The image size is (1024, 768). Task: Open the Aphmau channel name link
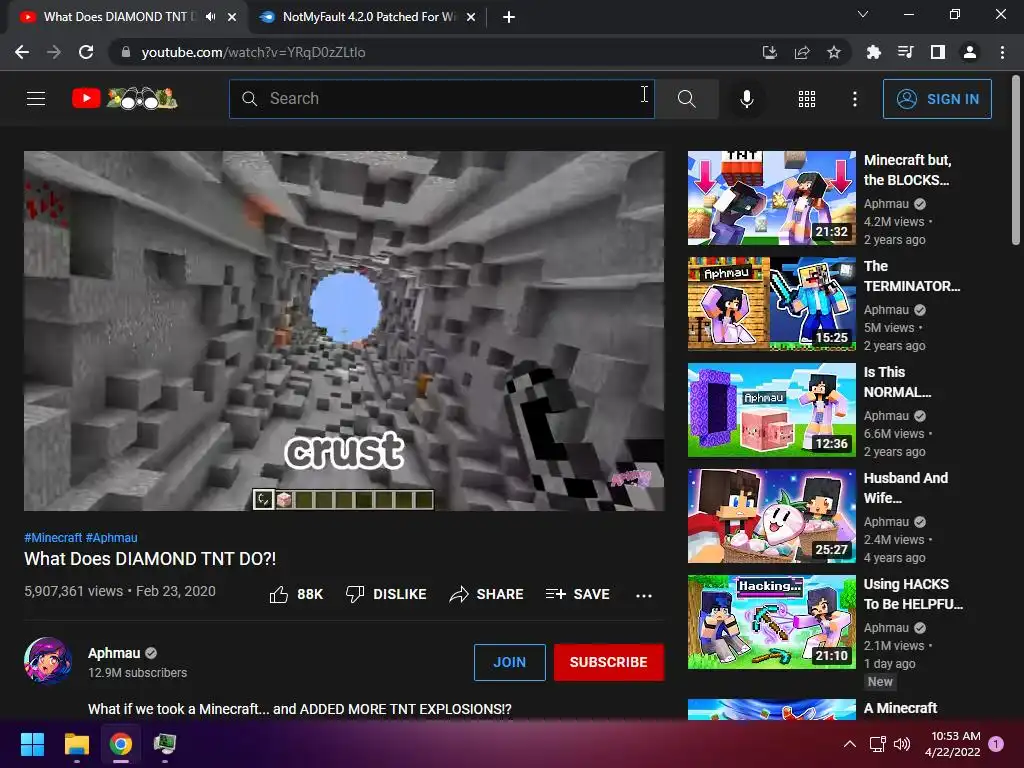click(x=114, y=653)
